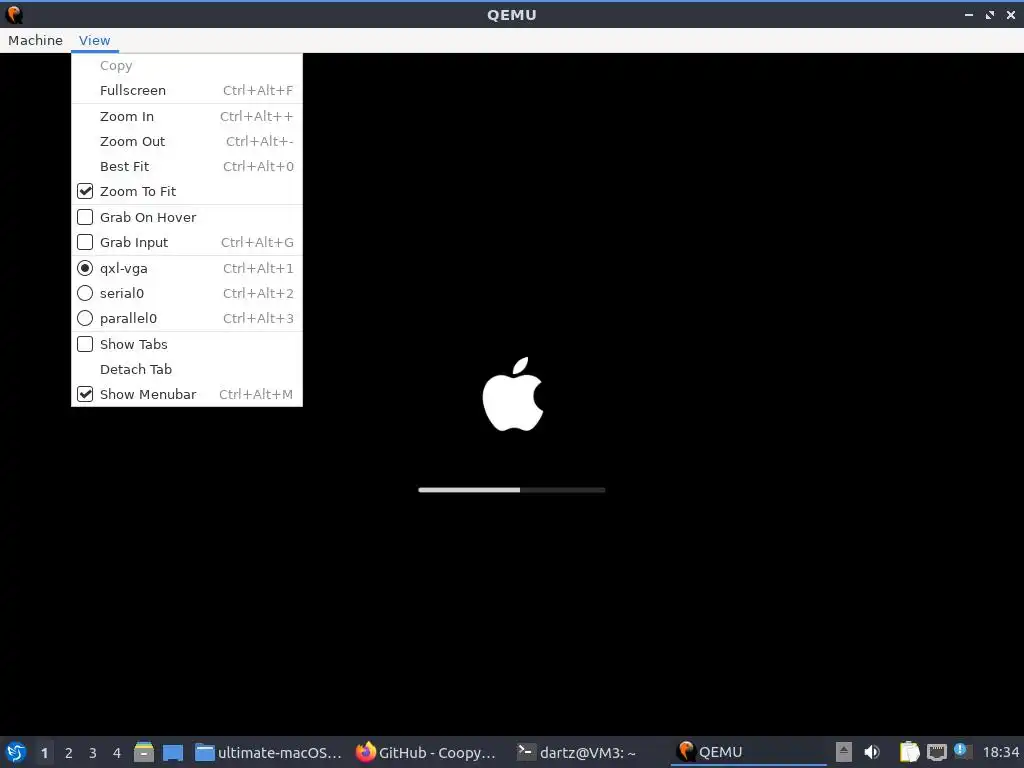Select the qxl-vga console radio

tap(187, 268)
